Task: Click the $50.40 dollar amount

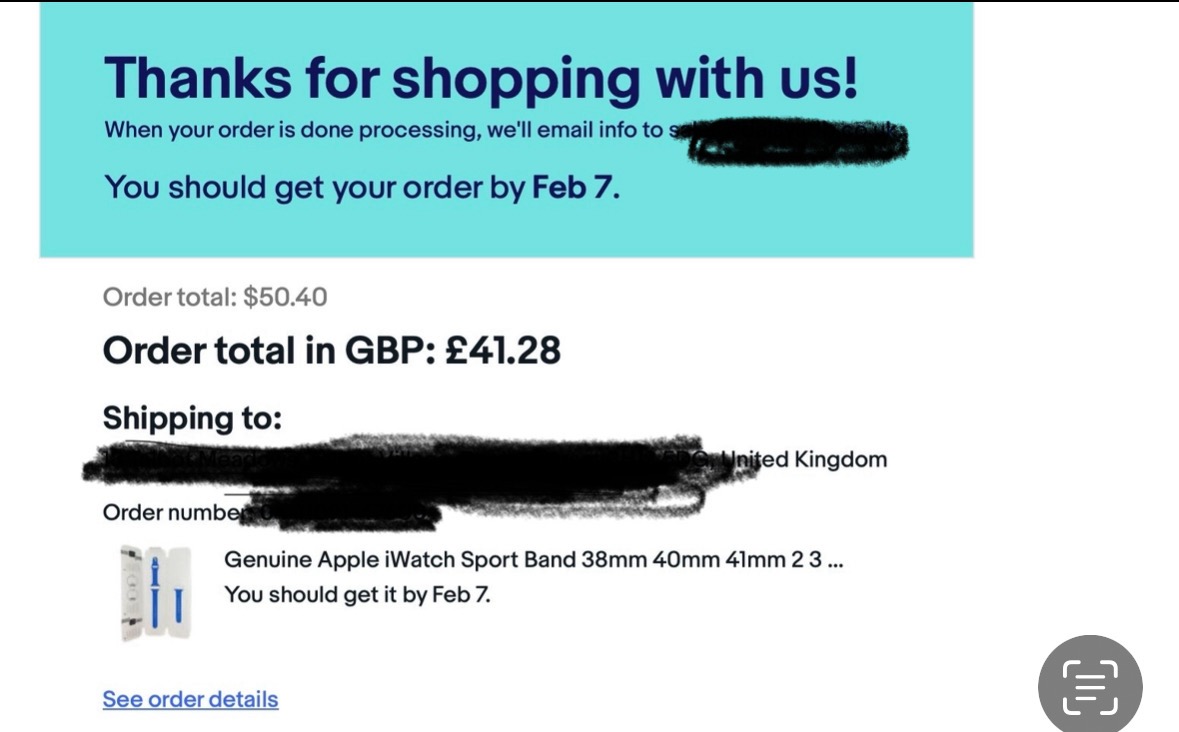Action: [x=285, y=297]
